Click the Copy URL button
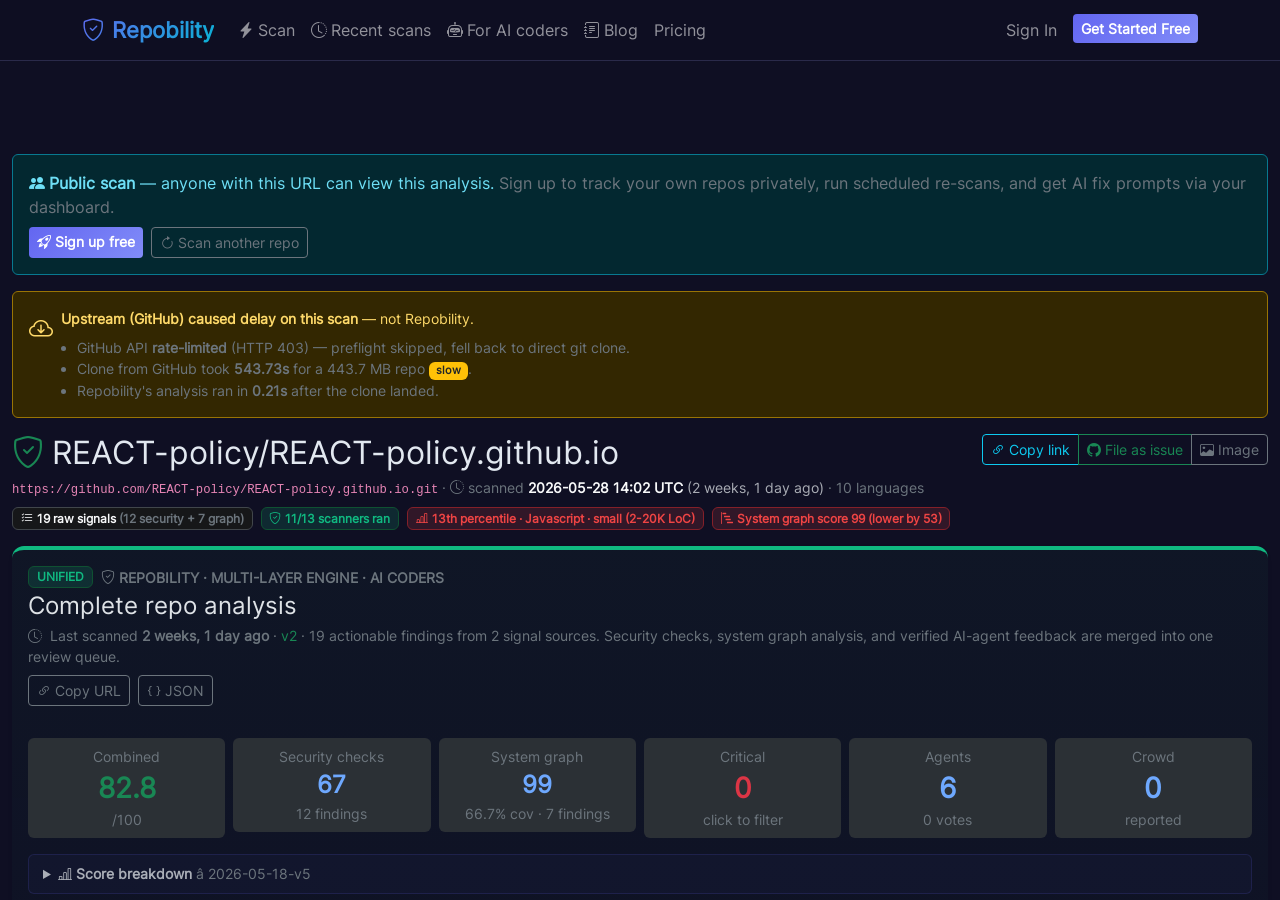Screen dimensions: 1280x900 click(79, 690)
